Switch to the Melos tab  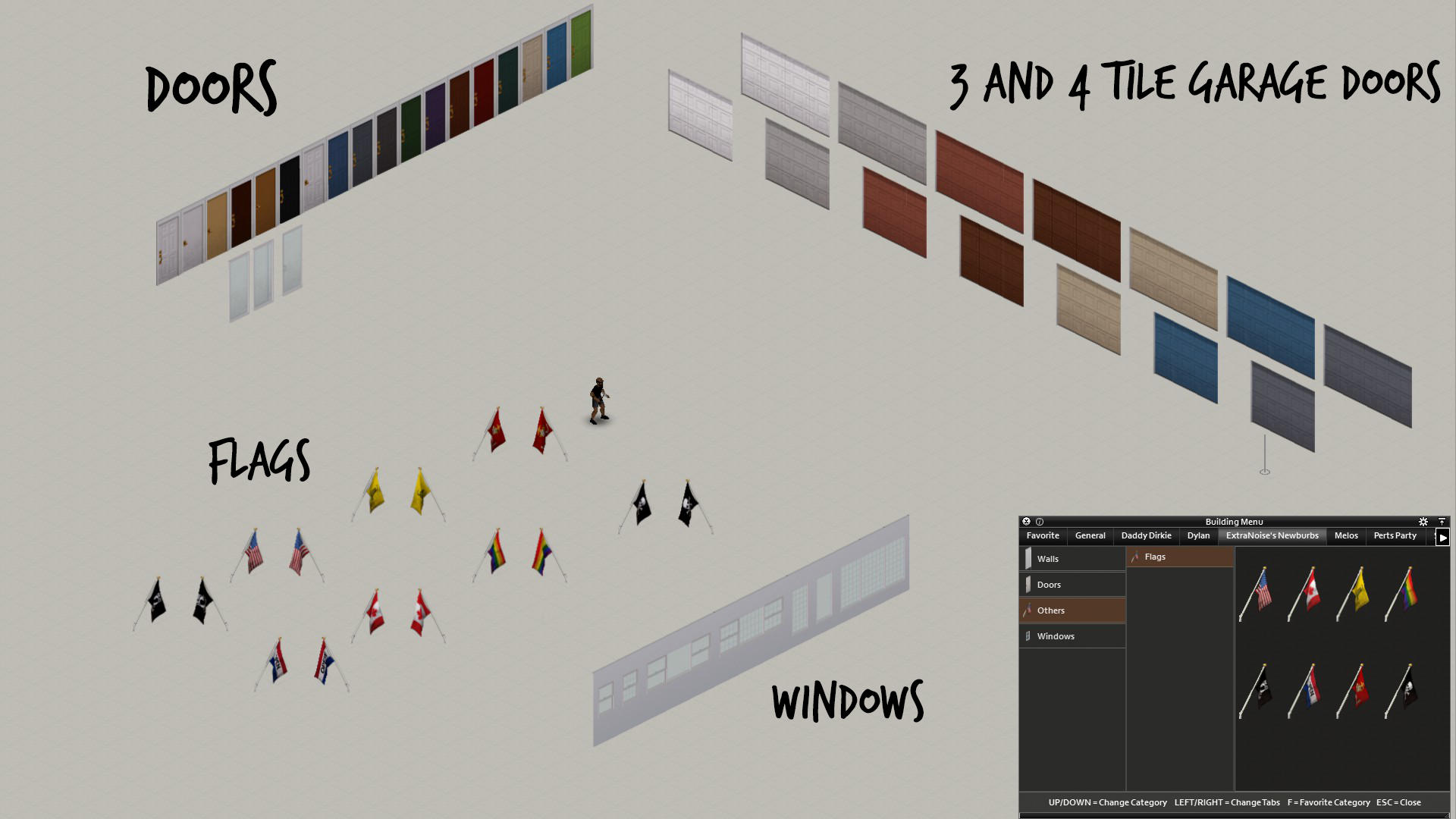[1346, 536]
